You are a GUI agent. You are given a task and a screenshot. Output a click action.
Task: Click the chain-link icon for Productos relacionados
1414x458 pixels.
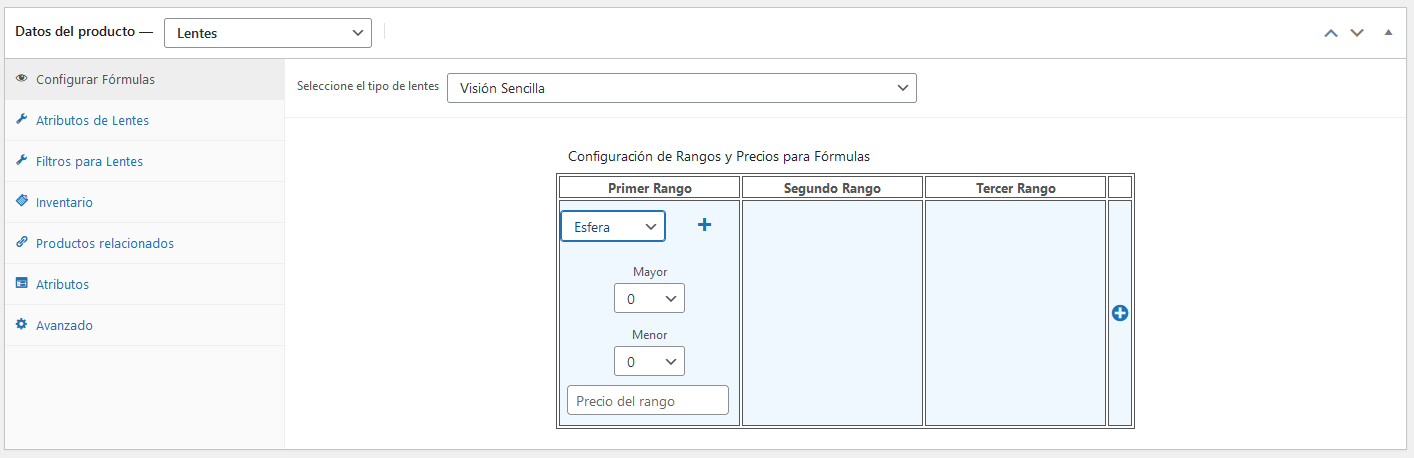point(22,243)
